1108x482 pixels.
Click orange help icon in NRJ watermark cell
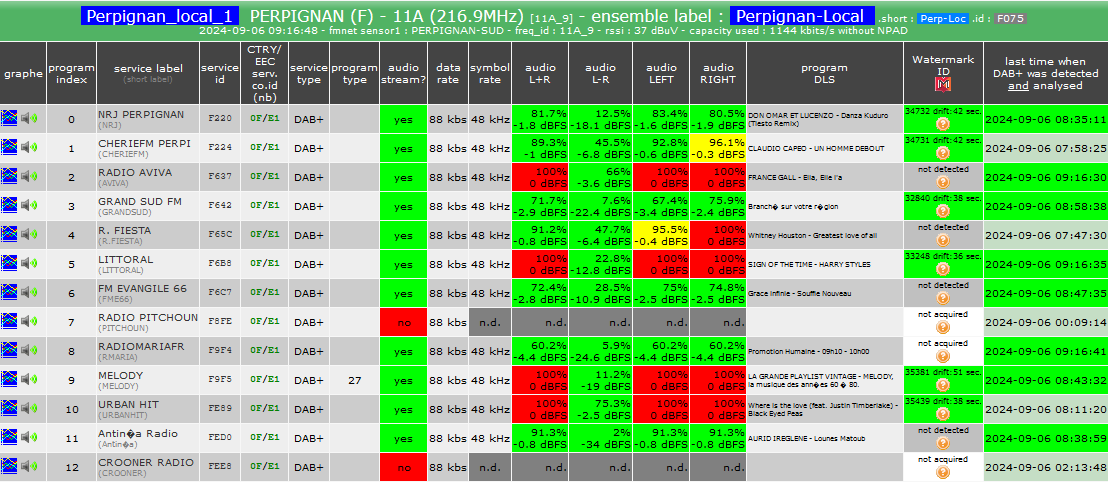coord(943,124)
